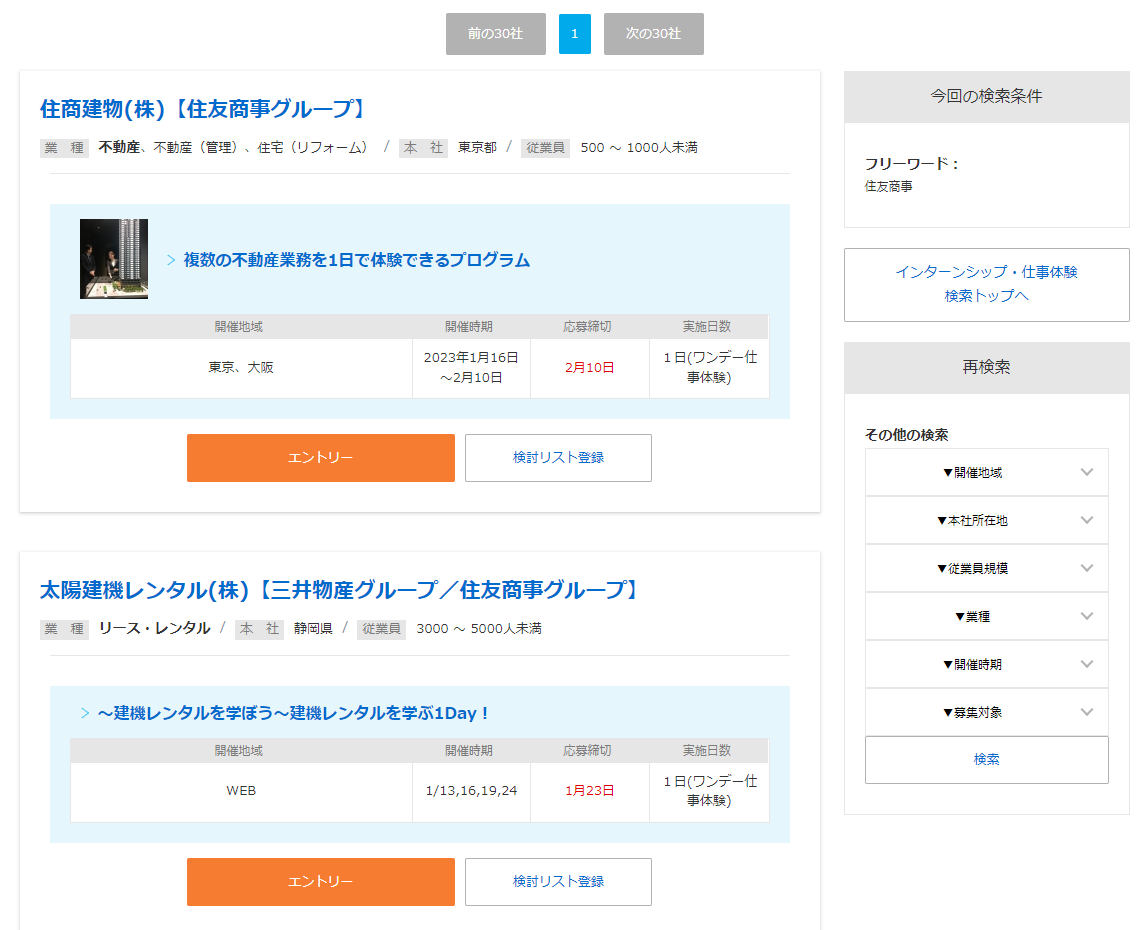
Task: Select the 静岡県 headquarters text
Action: tap(313, 629)
